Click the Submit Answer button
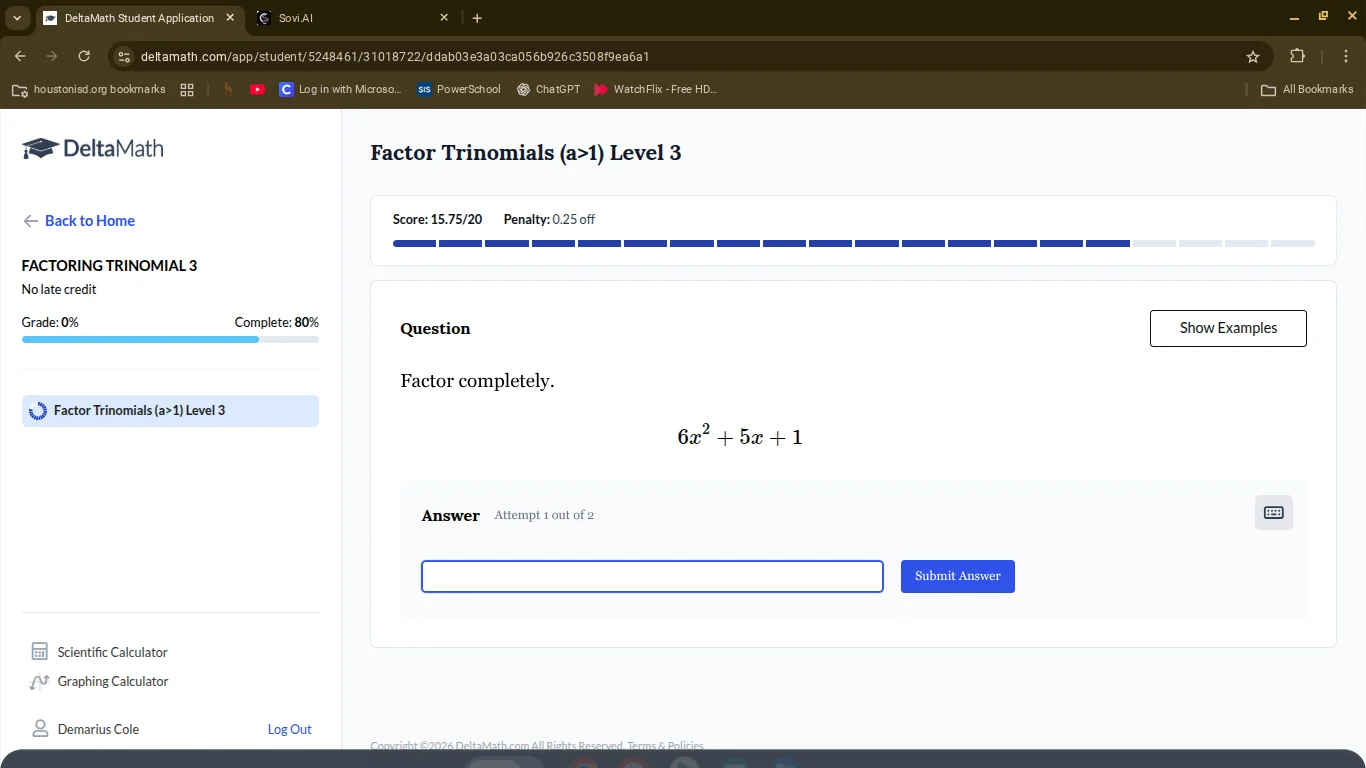The width and height of the screenshot is (1366, 768). 958,576
